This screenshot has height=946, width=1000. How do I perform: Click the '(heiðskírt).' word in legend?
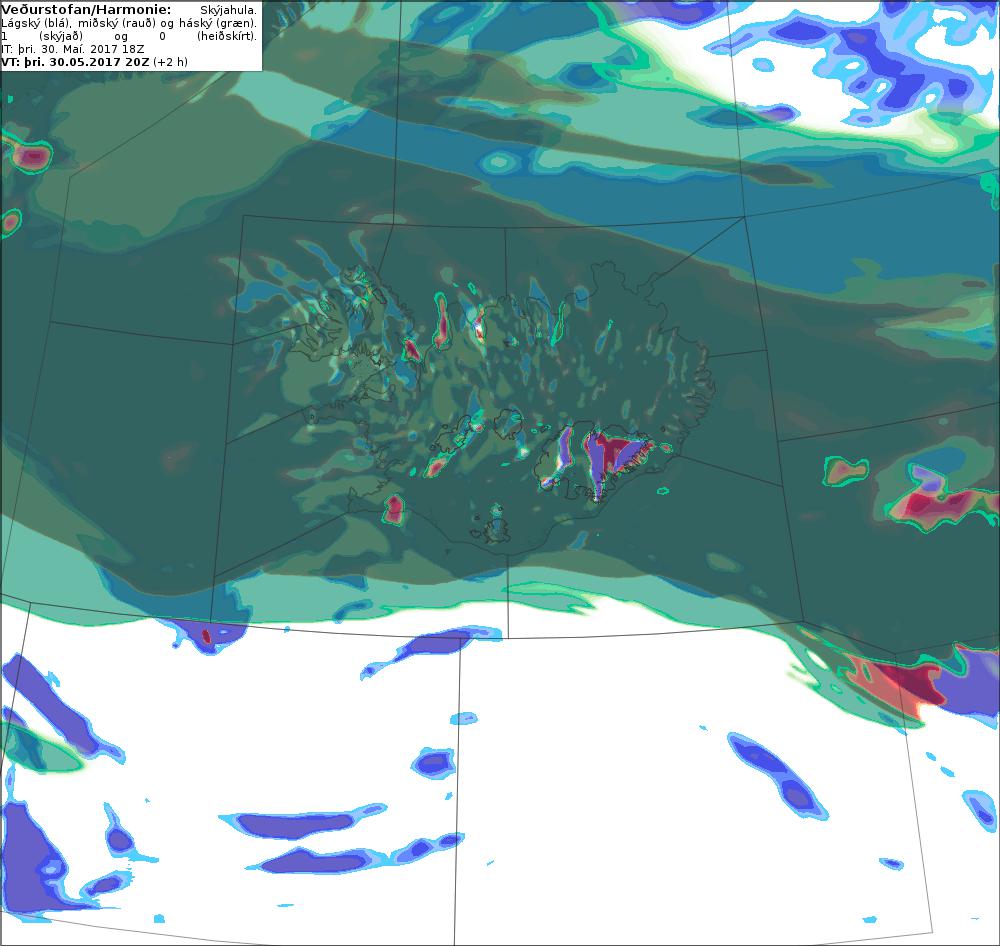[227, 36]
